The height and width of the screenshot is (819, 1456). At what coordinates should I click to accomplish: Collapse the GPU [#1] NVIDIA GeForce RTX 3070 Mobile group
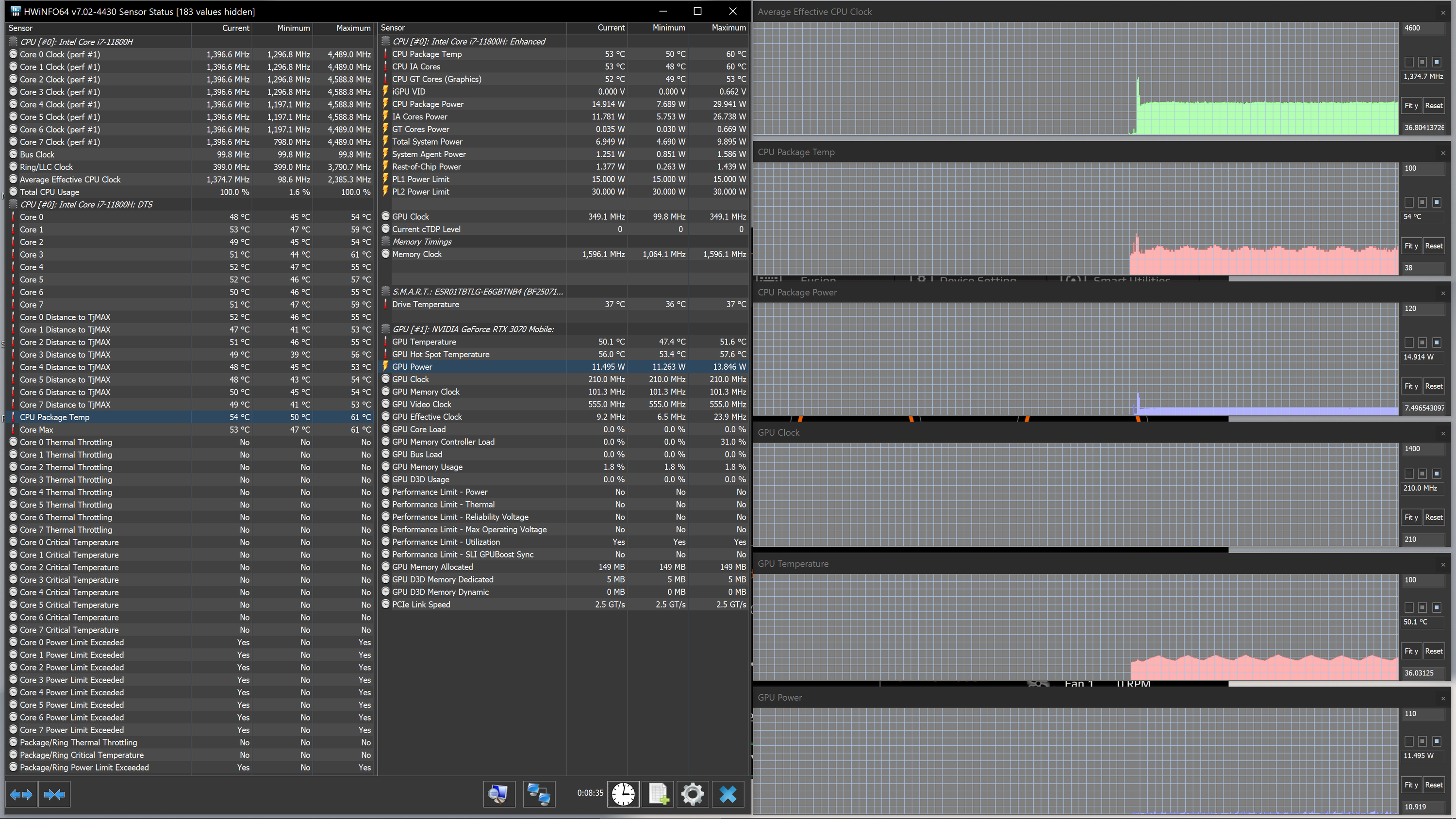473,329
